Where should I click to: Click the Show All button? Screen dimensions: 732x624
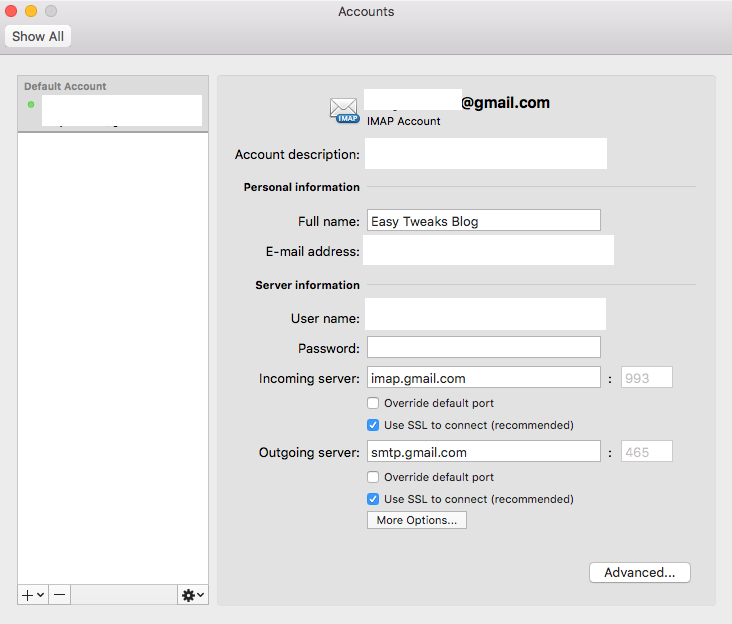click(x=38, y=36)
